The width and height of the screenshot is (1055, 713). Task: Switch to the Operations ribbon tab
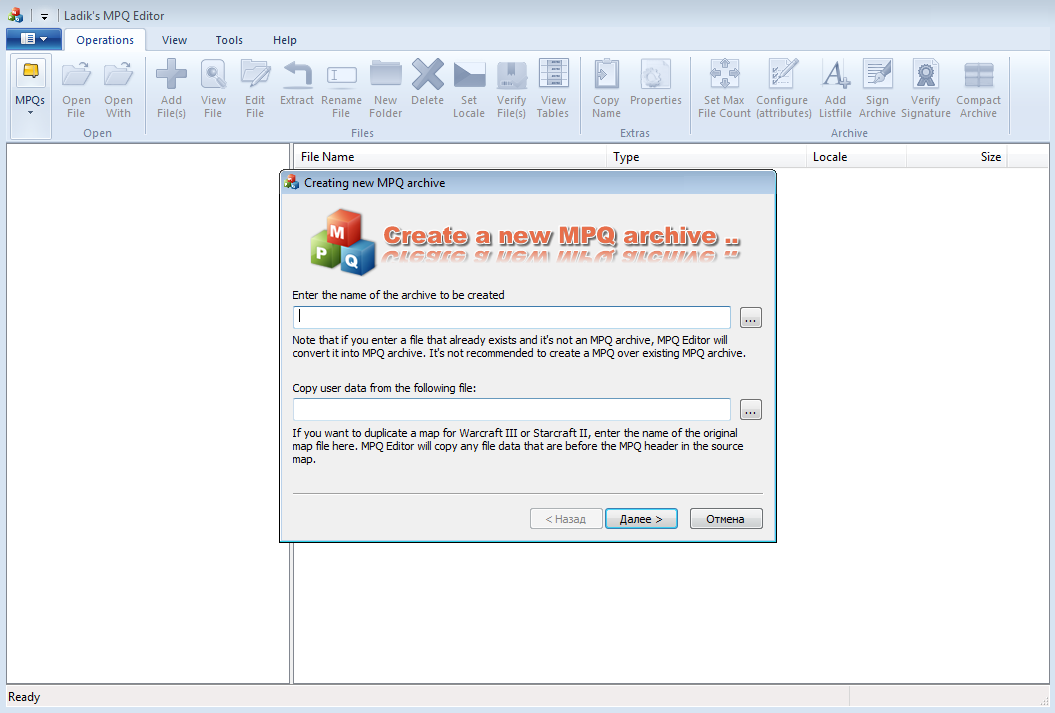[105, 40]
